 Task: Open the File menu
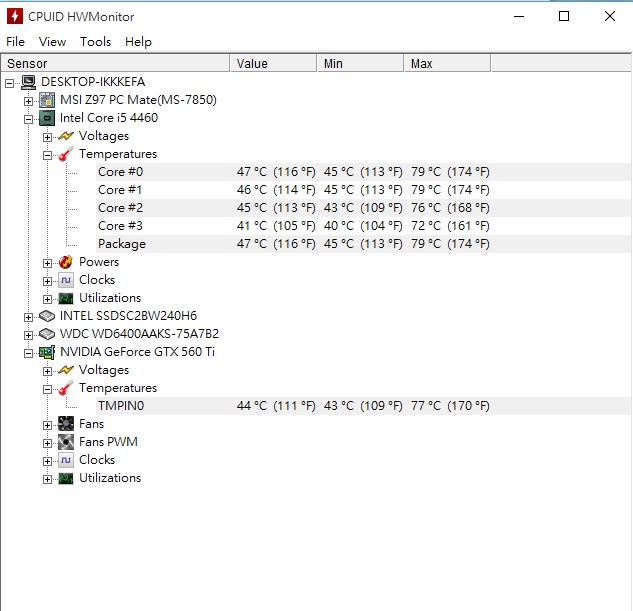tap(15, 42)
